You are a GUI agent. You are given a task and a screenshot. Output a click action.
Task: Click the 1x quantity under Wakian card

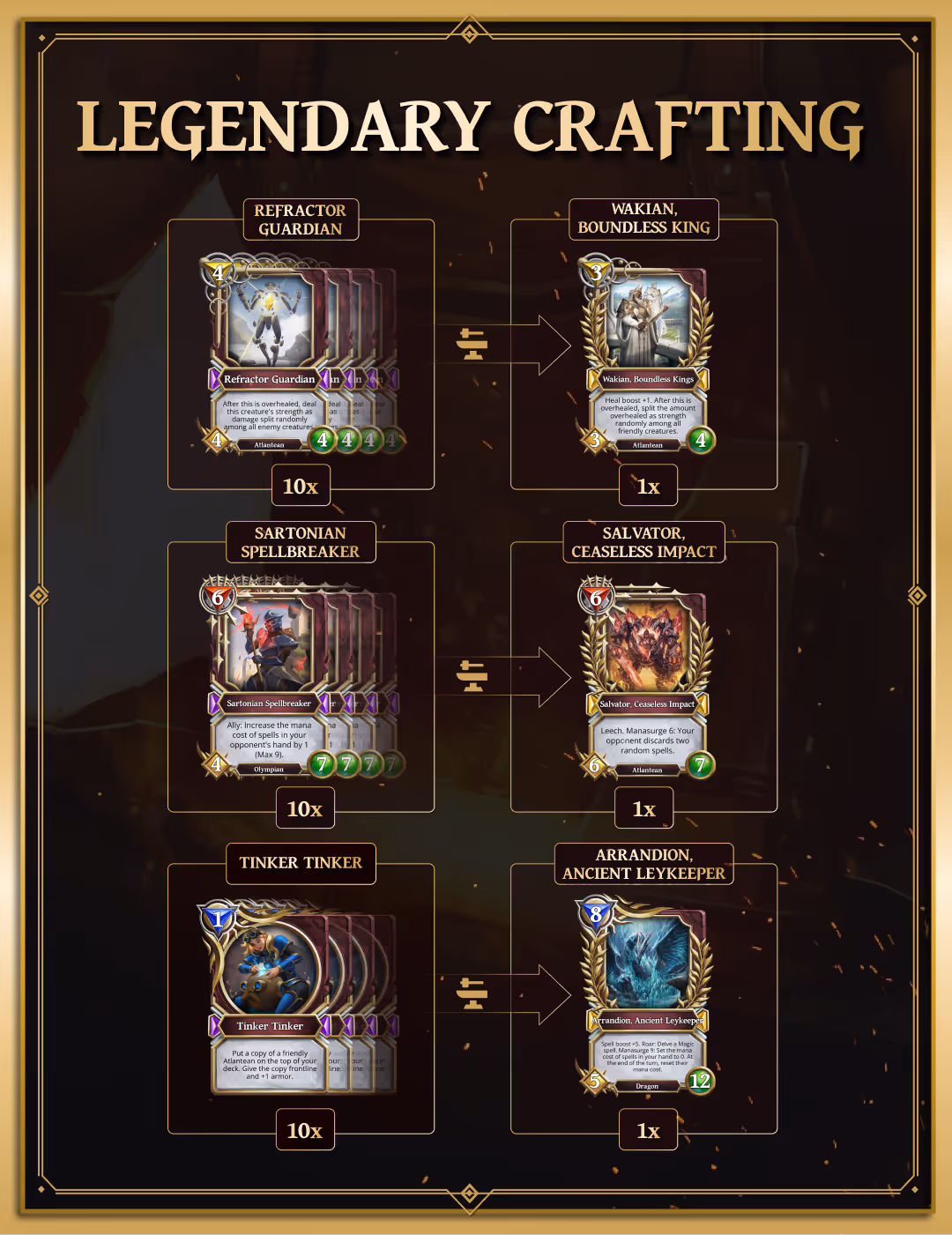tap(648, 486)
